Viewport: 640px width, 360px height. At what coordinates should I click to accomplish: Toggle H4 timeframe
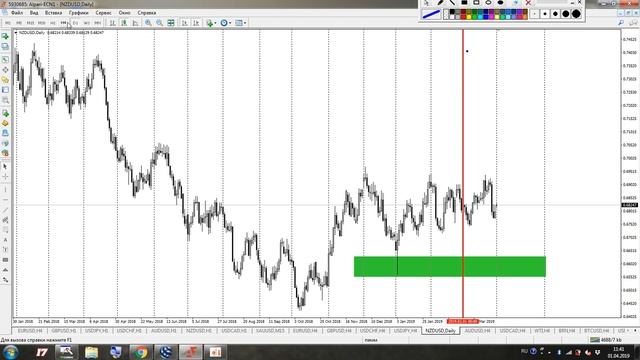64,23
